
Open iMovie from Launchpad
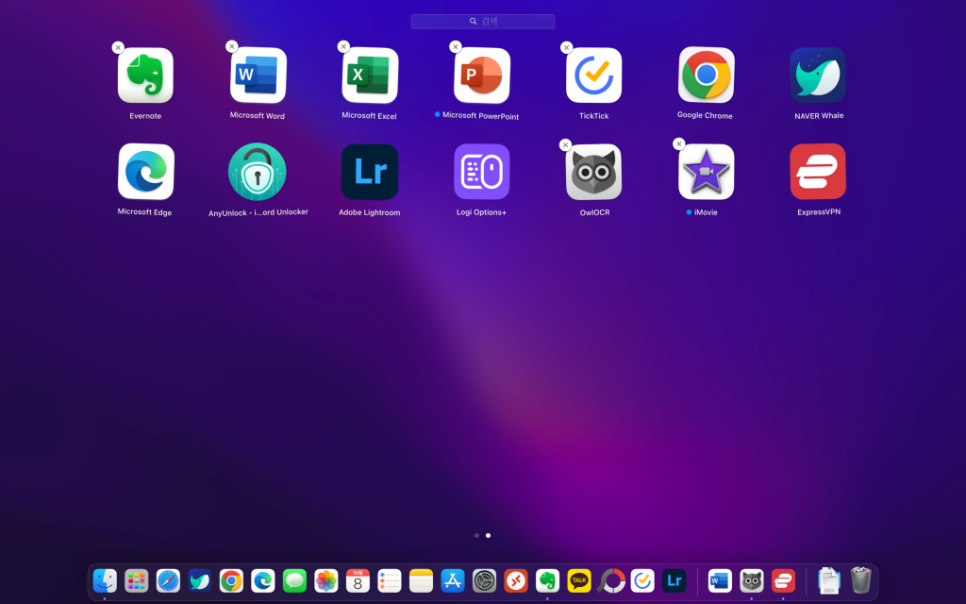706,172
